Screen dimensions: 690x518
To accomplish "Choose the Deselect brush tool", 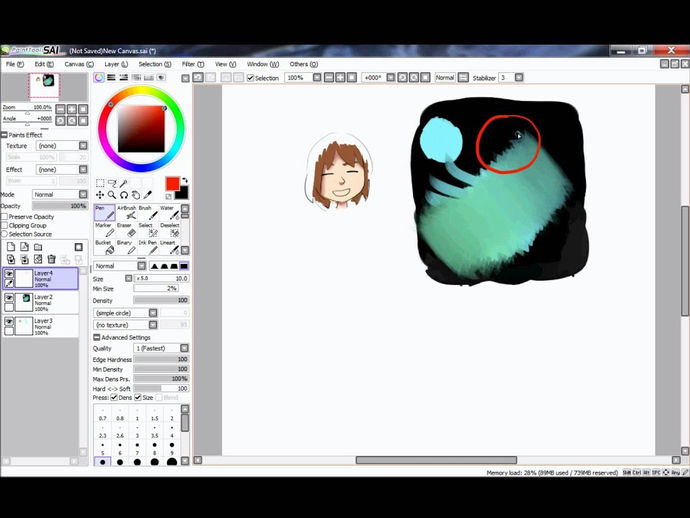I will (x=170, y=230).
